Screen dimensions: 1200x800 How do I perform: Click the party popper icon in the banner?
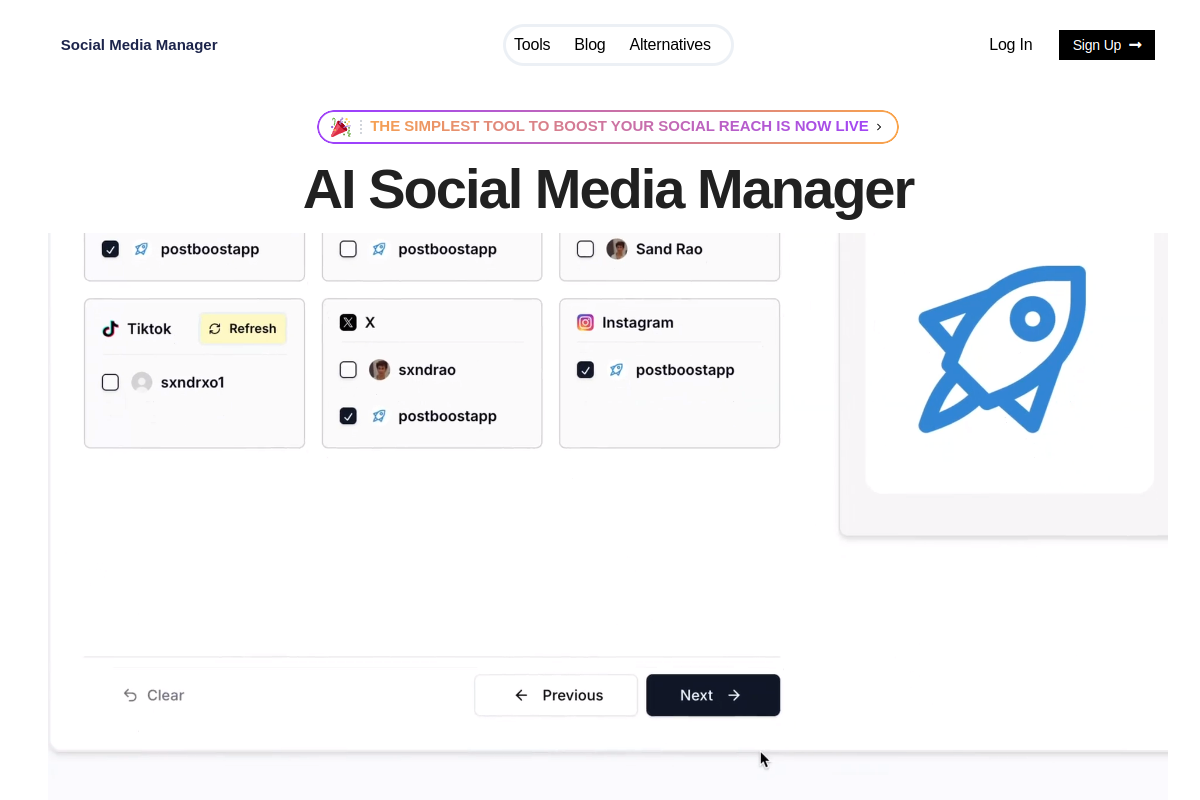pos(340,126)
